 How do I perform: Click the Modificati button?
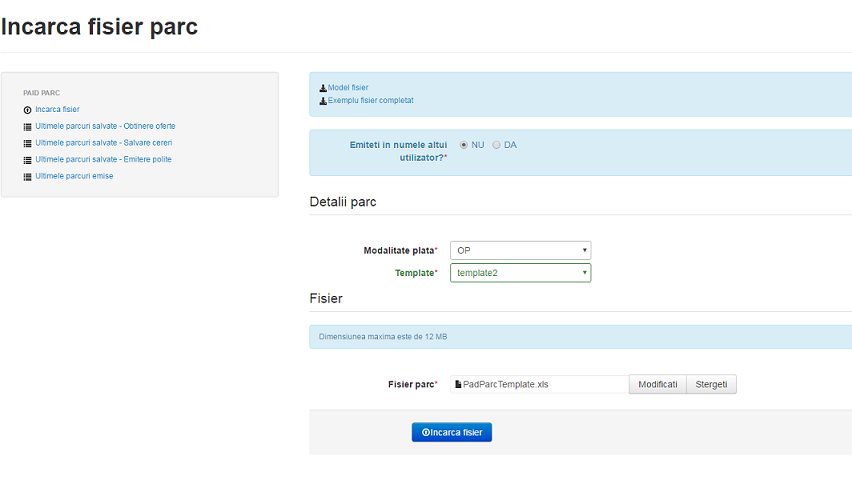(x=657, y=384)
